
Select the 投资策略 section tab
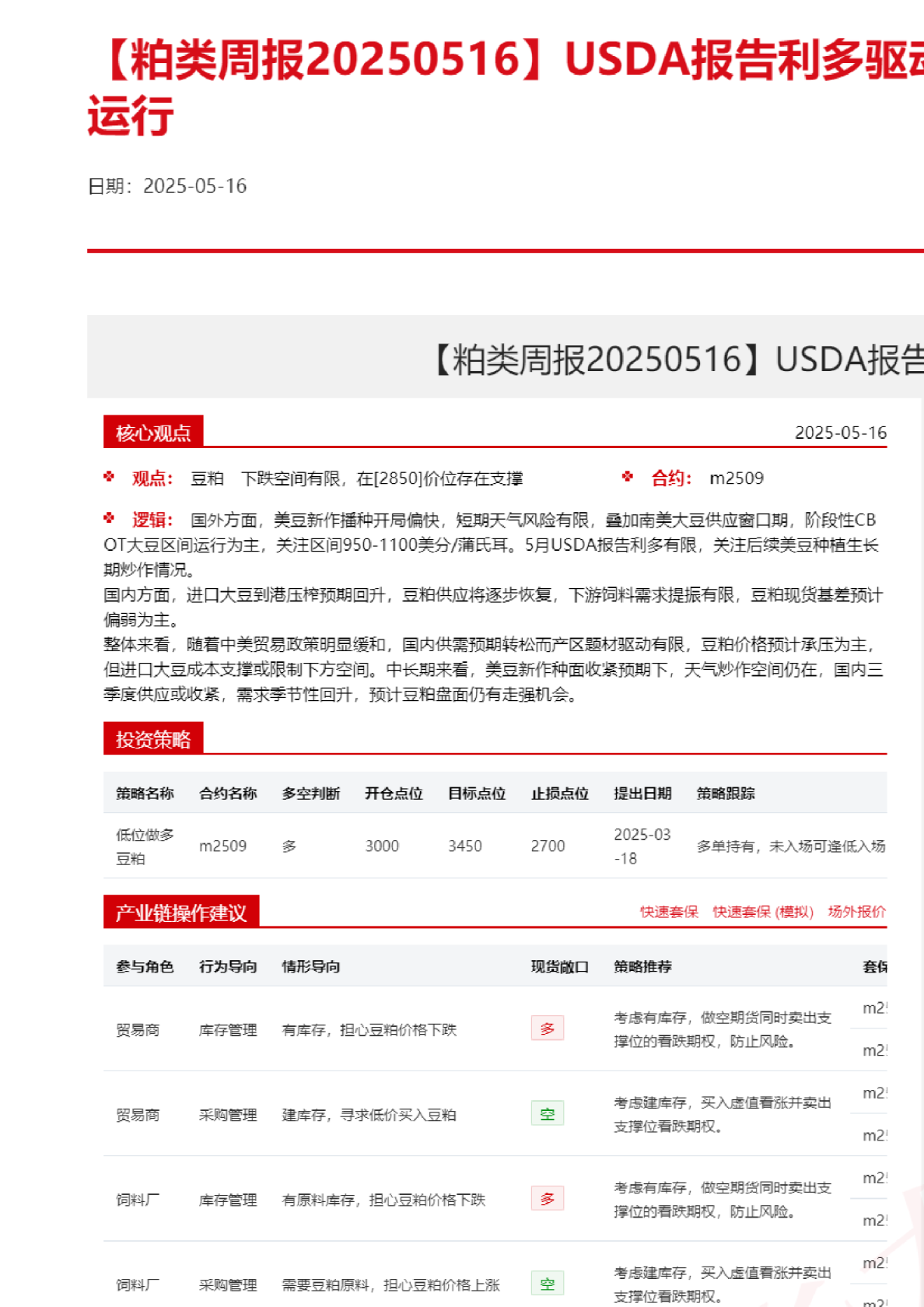click(x=153, y=739)
